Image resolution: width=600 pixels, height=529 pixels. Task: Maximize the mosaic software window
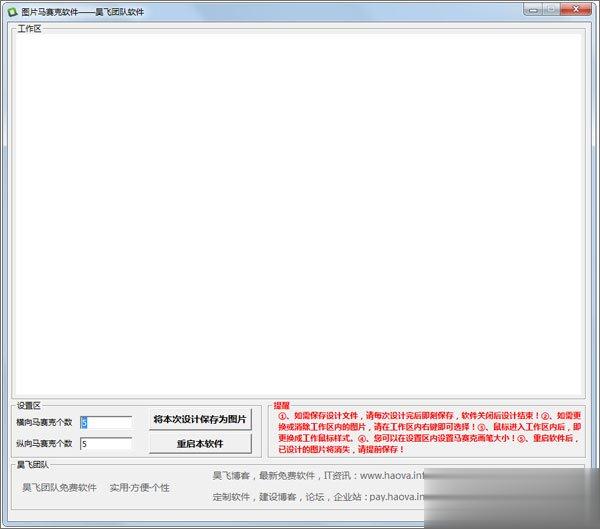pos(551,10)
